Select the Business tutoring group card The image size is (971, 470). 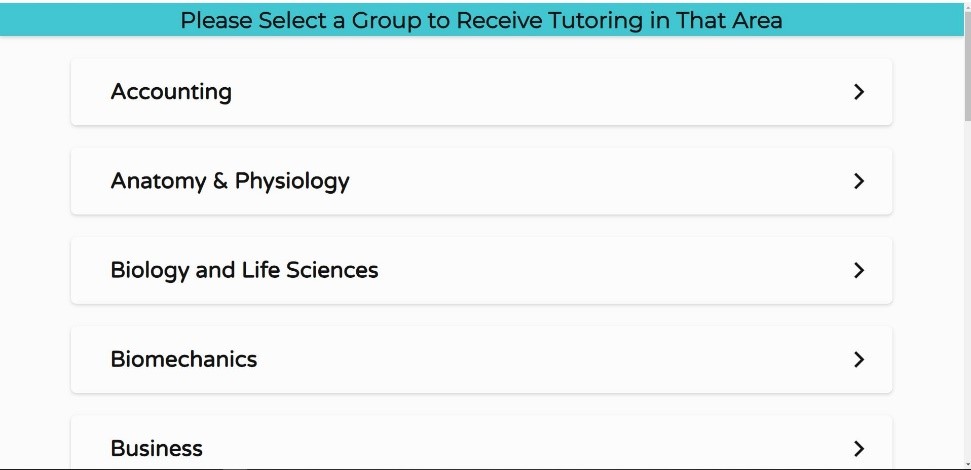pyautogui.click(x=480, y=448)
